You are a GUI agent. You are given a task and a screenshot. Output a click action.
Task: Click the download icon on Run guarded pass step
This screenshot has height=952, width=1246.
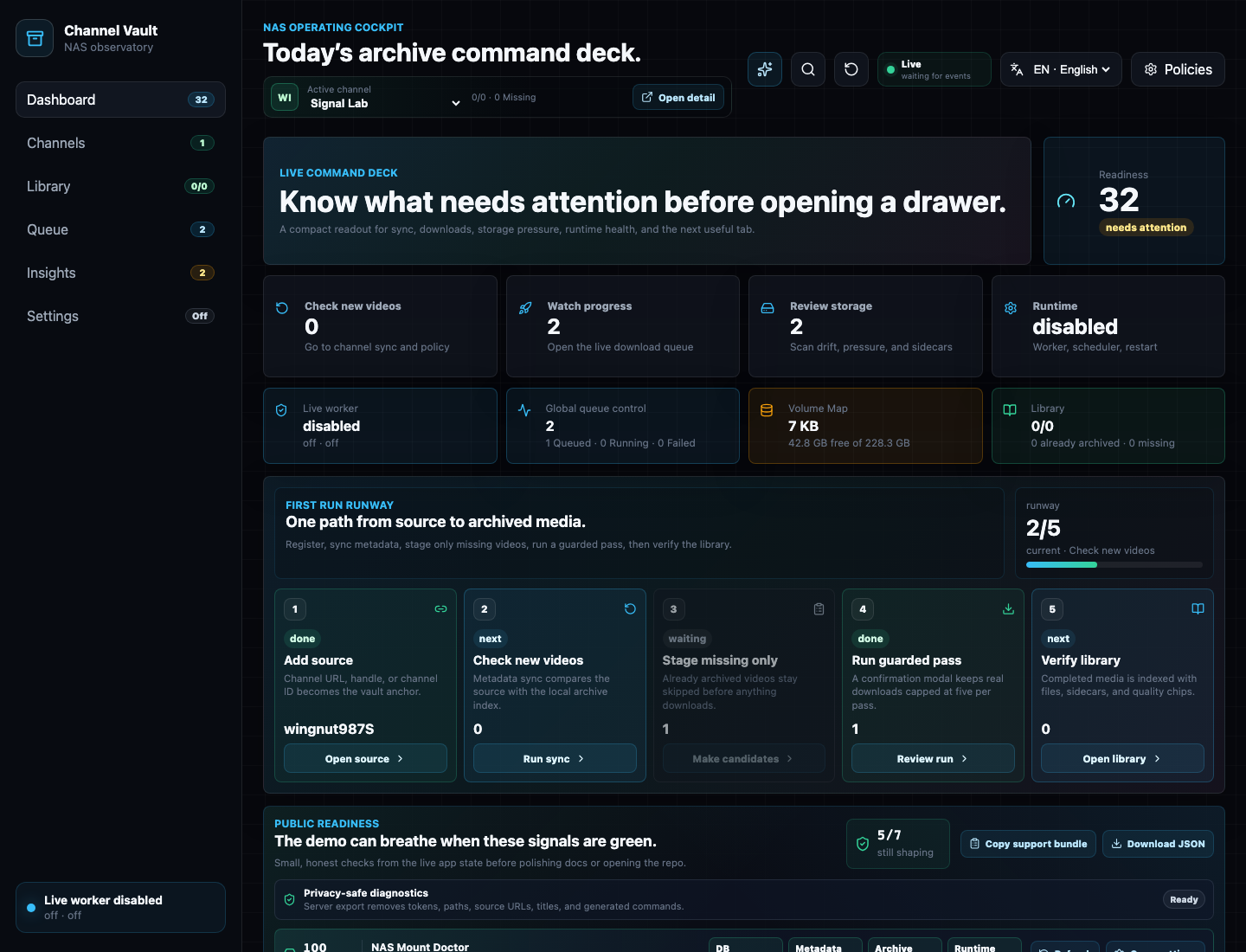point(1008,609)
